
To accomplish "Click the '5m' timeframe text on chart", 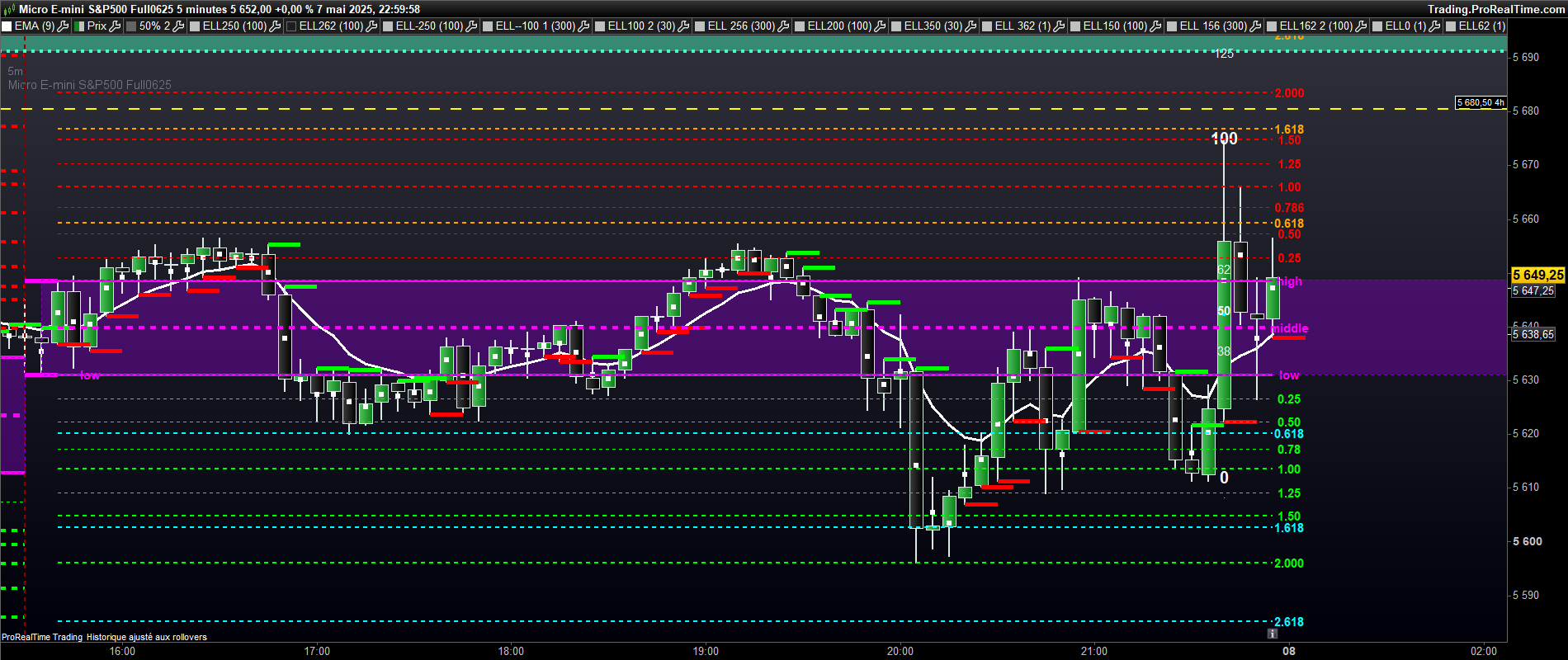I will coord(16,72).
